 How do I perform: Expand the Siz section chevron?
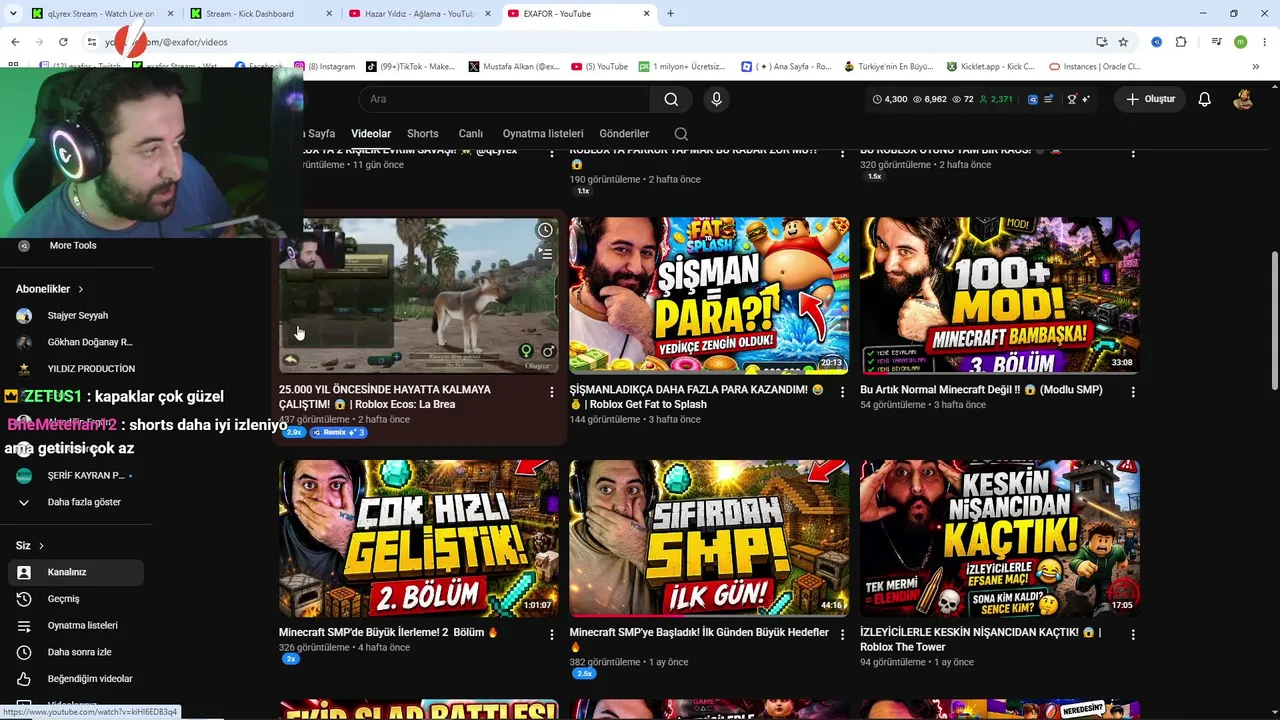[x=41, y=546]
